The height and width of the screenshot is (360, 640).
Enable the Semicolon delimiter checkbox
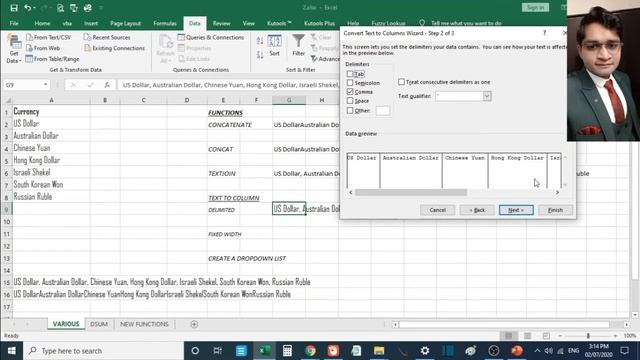[350, 83]
